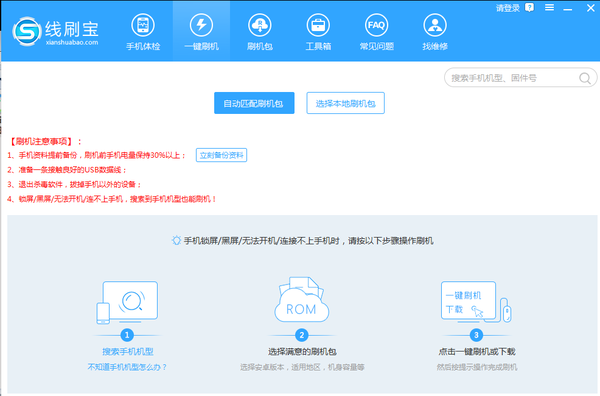Click note 2 about USB数据线
The image size is (600, 396).
coord(67,170)
